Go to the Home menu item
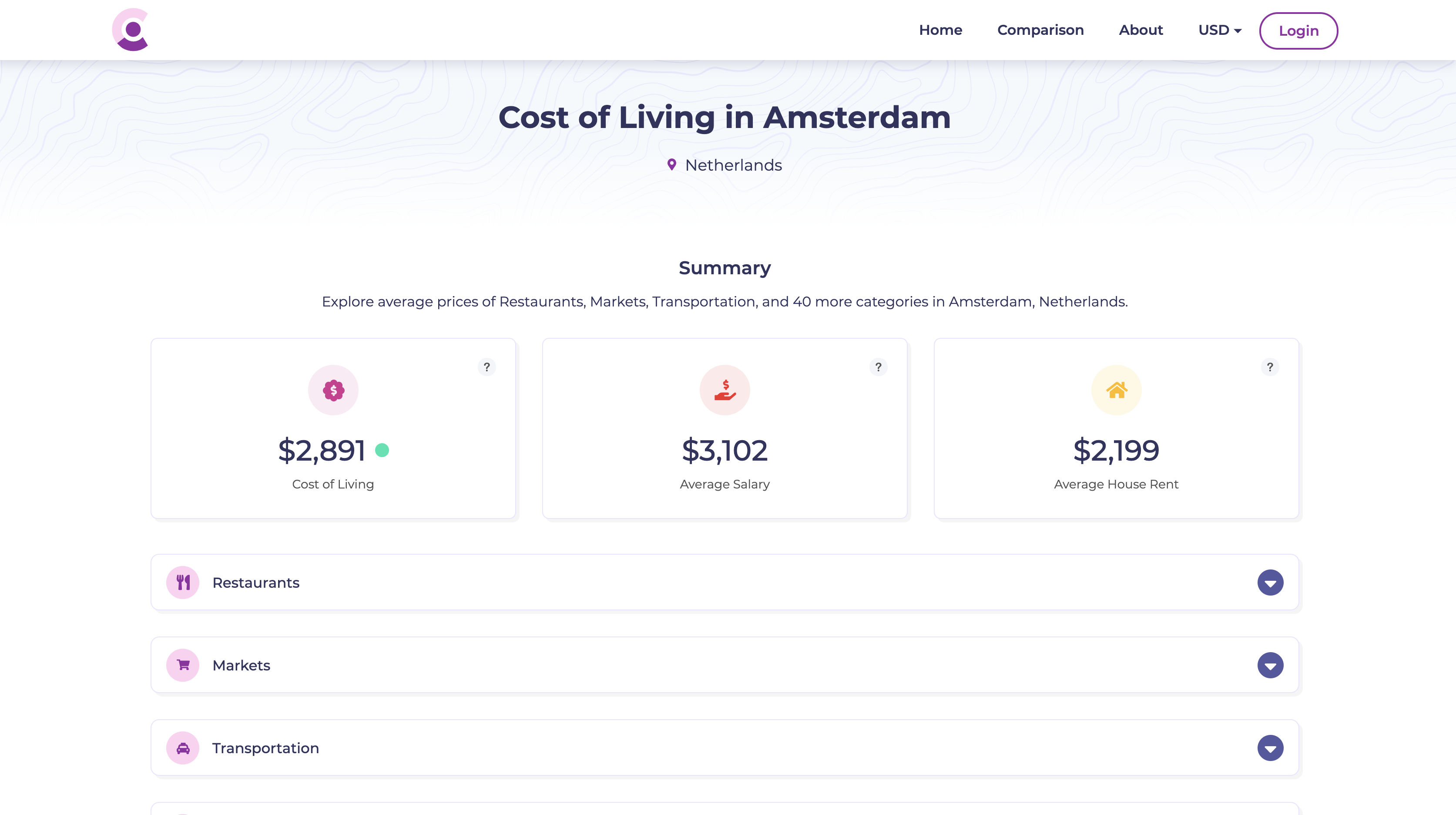Viewport: 1456px width, 815px height. [x=940, y=30]
